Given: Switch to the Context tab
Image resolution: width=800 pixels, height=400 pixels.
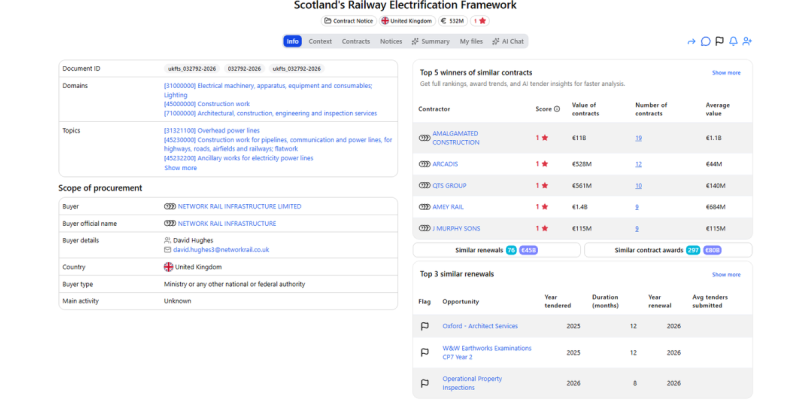Looking at the screenshot, I should click(x=320, y=41).
